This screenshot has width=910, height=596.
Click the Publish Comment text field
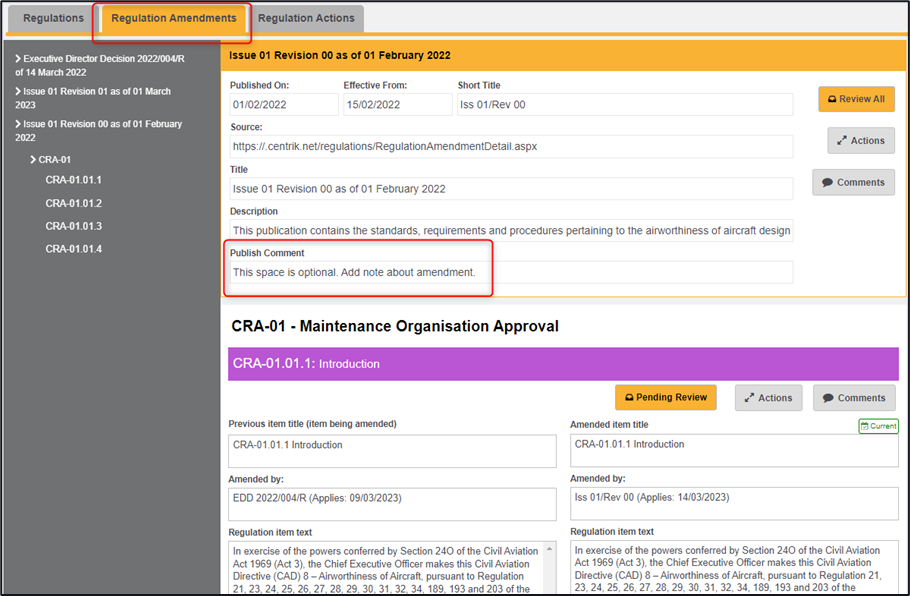point(510,272)
